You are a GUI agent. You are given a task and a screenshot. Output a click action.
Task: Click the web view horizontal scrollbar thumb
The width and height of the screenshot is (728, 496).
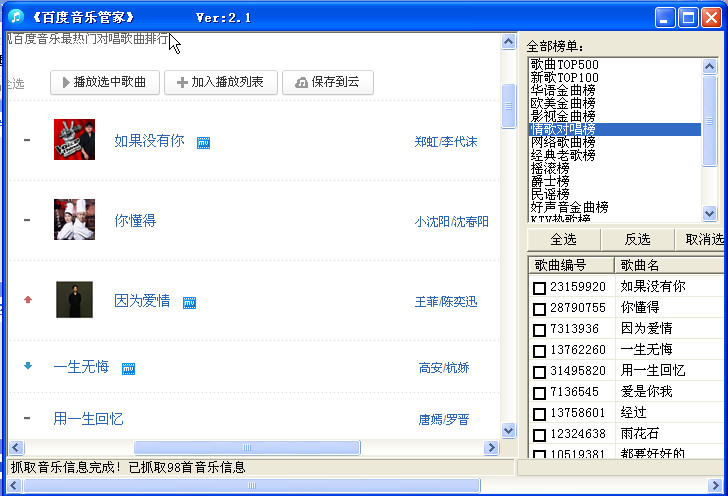pos(247,448)
